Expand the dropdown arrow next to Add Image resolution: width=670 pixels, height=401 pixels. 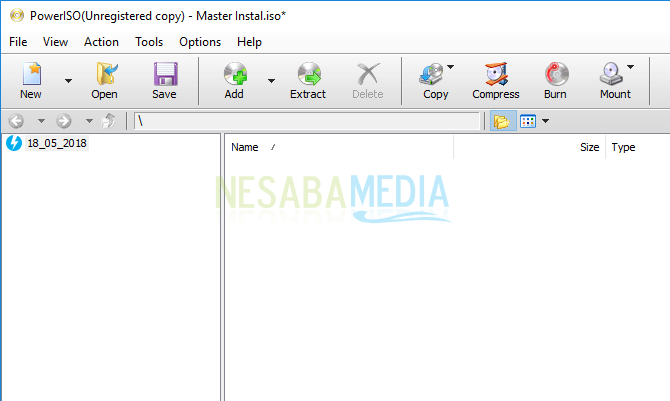(x=270, y=80)
